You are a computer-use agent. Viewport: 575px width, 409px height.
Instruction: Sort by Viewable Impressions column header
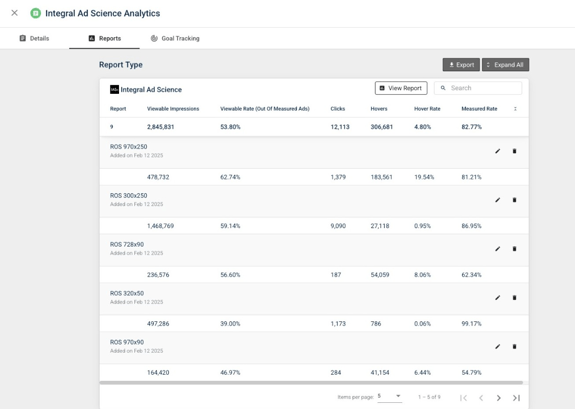click(x=173, y=109)
